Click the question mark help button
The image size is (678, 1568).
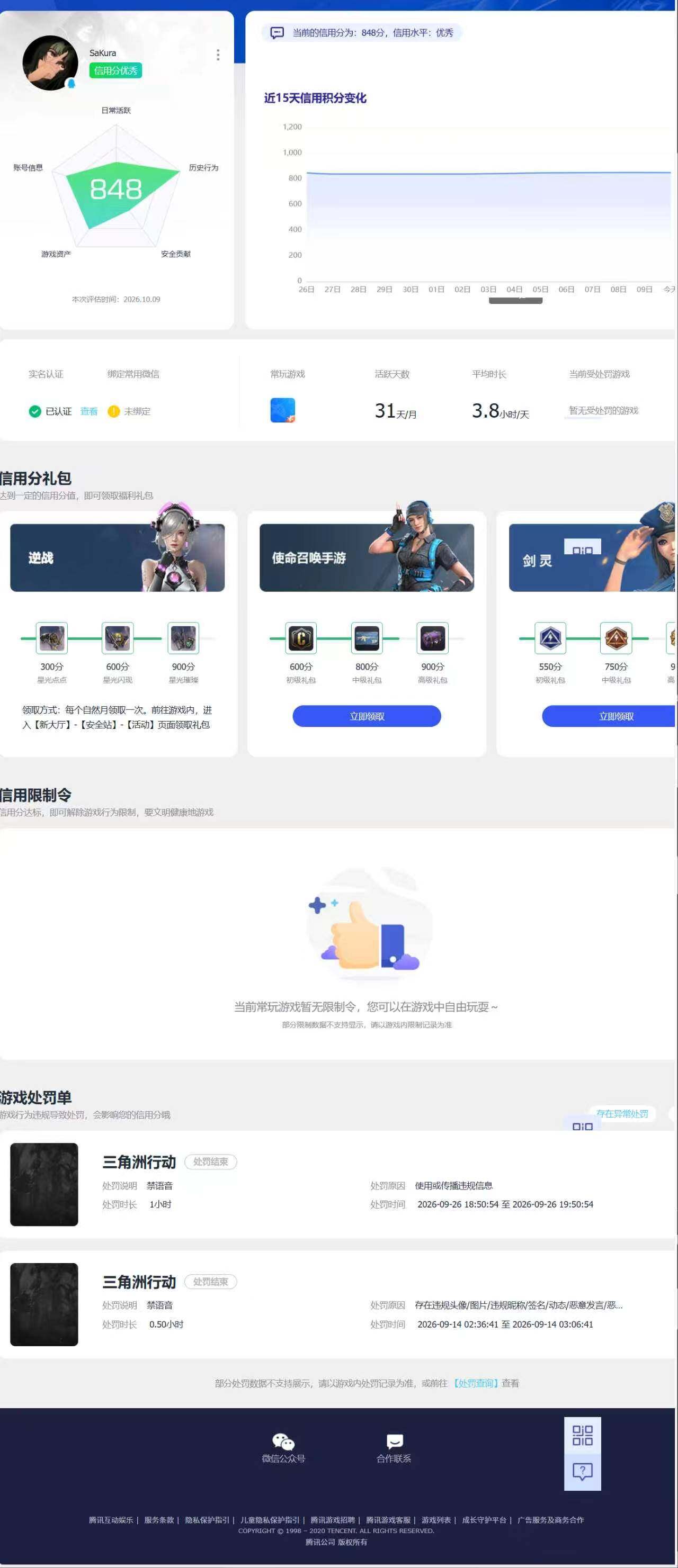[x=582, y=1472]
